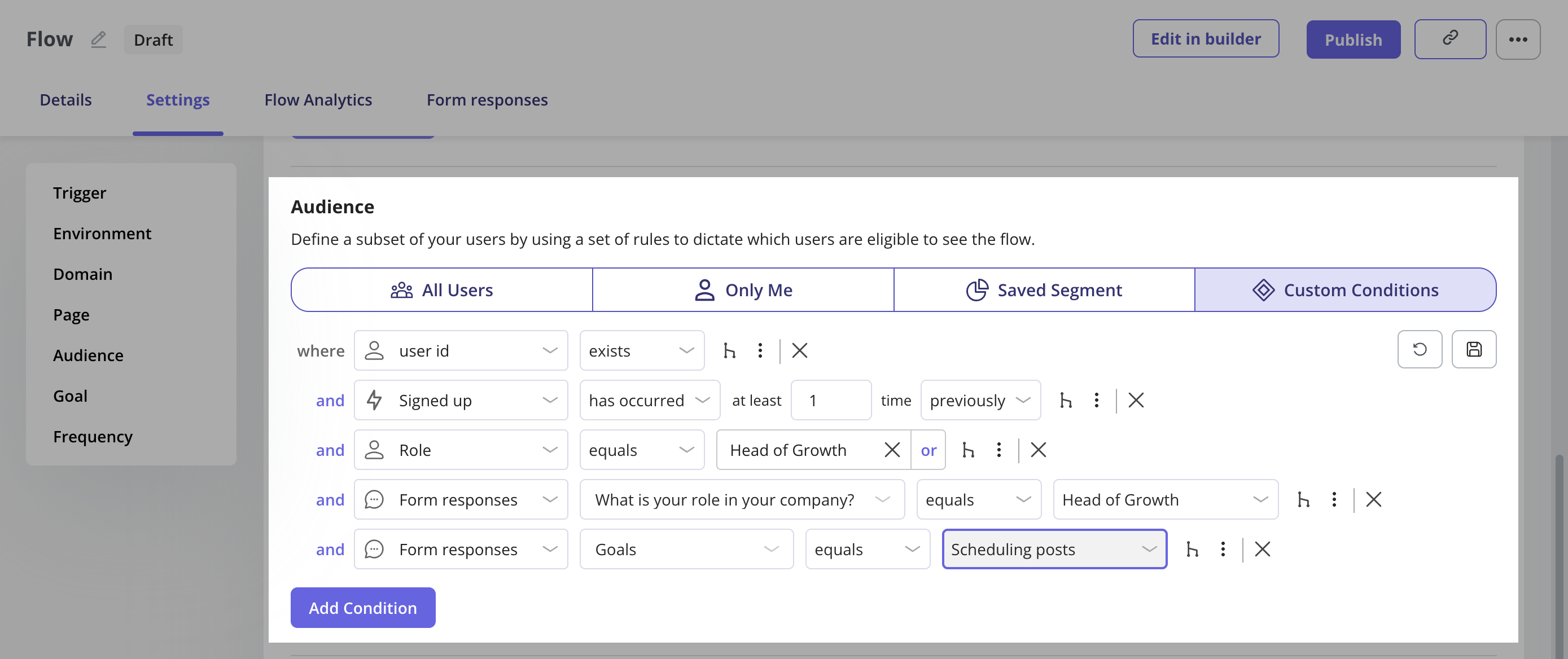Viewport: 1568px width, 659px height.
Task: Publish the flow
Action: pos(1353,39)
